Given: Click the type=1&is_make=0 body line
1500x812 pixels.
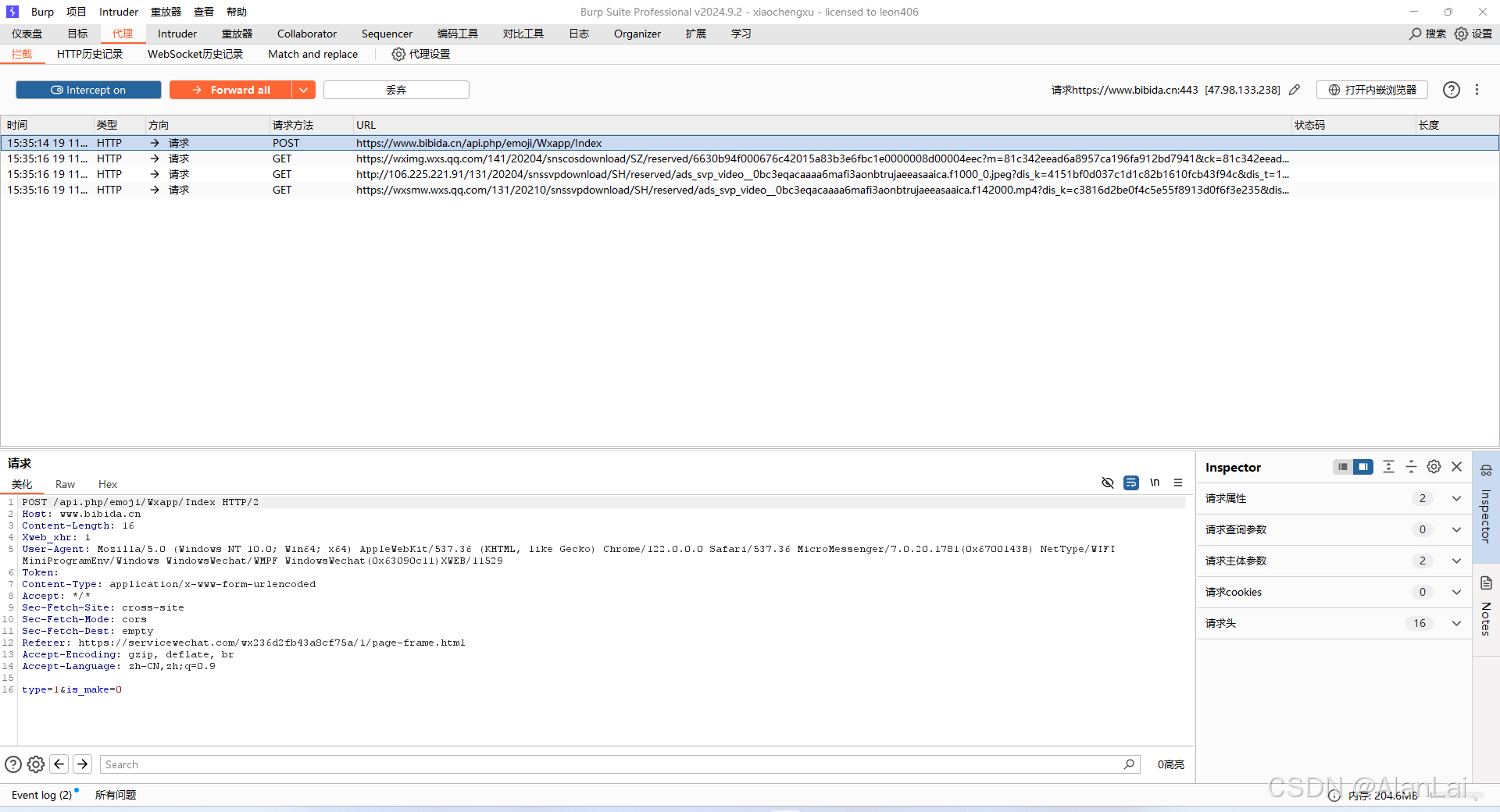Looking at the screenshot, I should (x=72, y=689).
